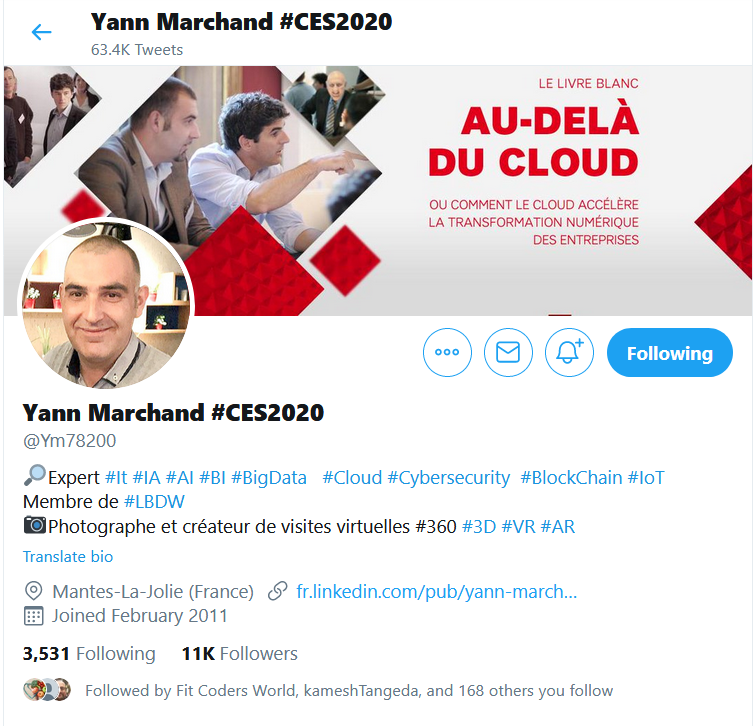Open the Followed by Fit Coders World text

349,690
